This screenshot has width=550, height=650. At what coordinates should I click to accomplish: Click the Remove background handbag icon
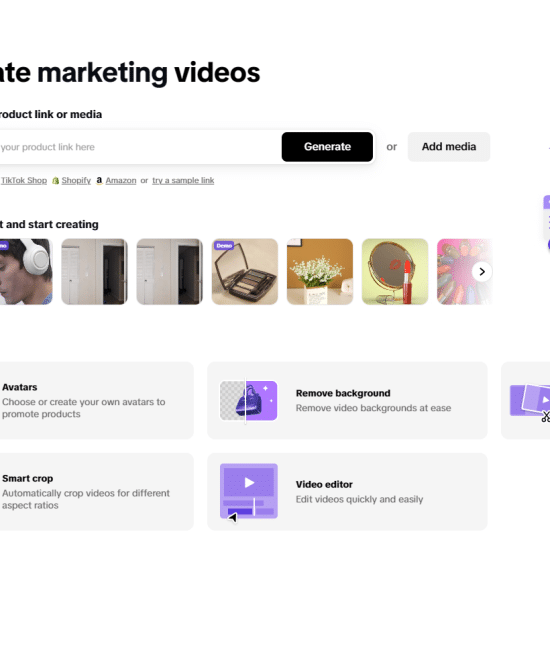click(249, 401)
